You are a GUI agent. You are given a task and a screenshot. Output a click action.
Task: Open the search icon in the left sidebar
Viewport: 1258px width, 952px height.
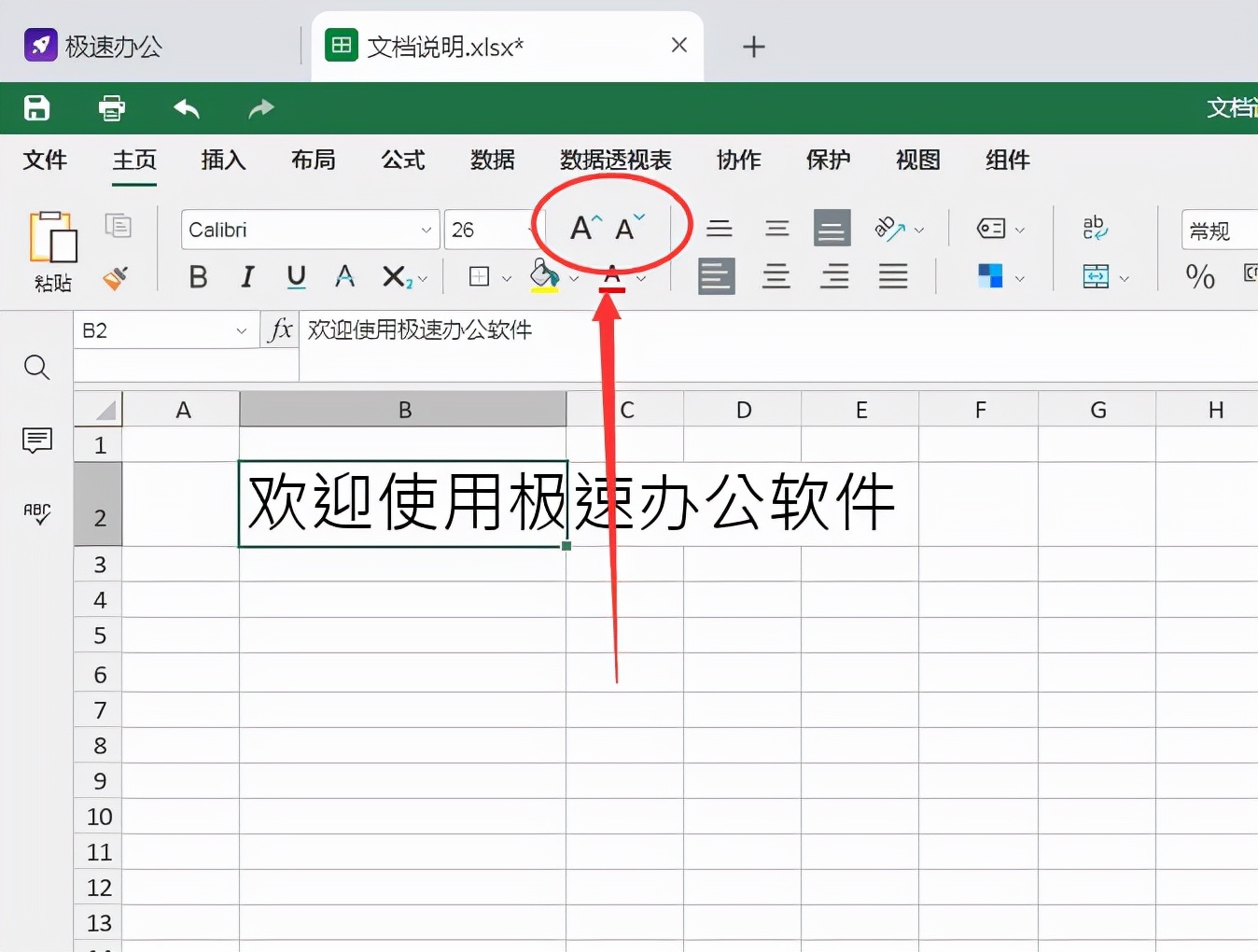click(x=36, y=367)
